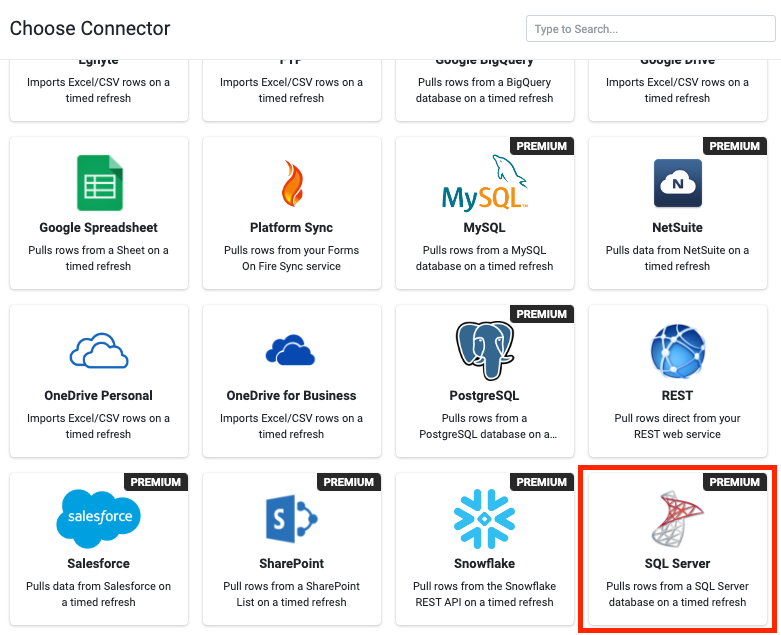The image size is (781, 635).
Task: Click 'Pull rows from the Snowflake REST API' description
Action: pos(485,594)
